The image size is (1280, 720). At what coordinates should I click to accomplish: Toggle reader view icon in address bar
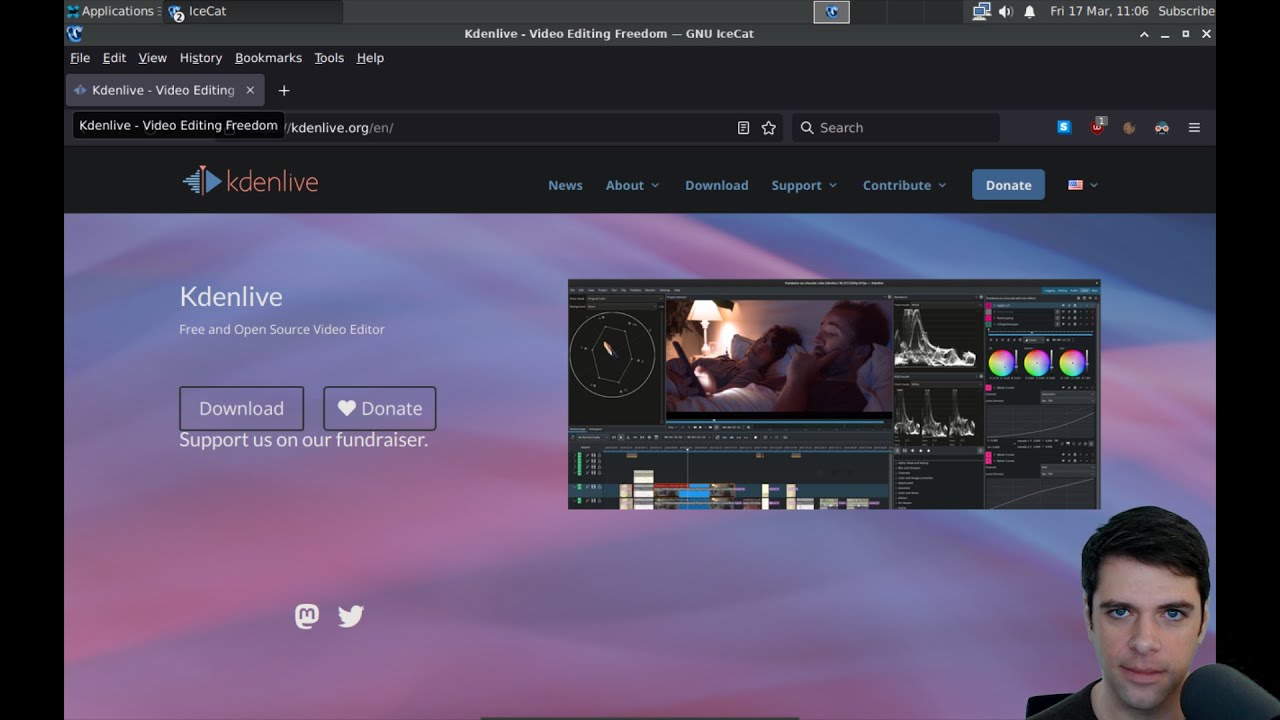click(x=743, y=128)
